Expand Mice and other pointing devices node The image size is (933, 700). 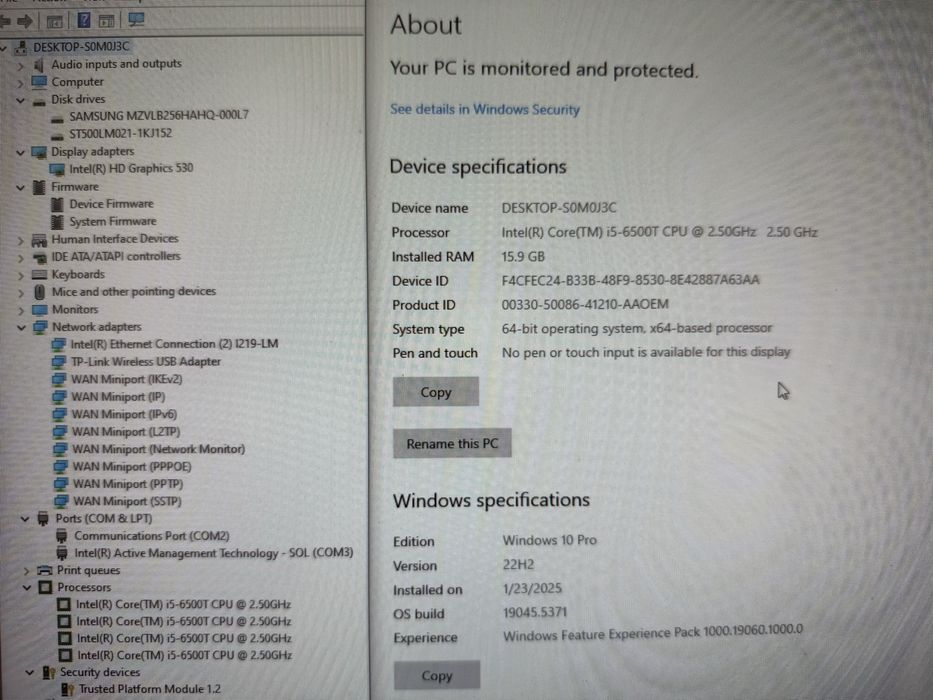tap(21, 293)
